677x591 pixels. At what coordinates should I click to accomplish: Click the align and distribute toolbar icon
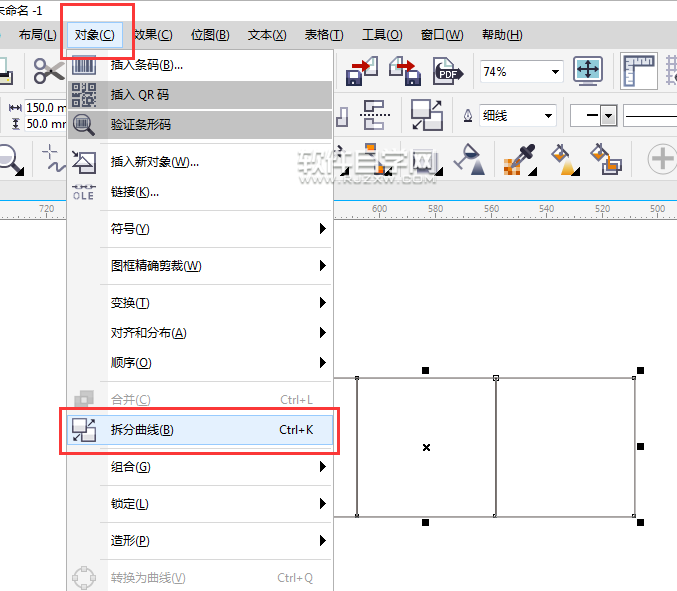click(374, 115)
